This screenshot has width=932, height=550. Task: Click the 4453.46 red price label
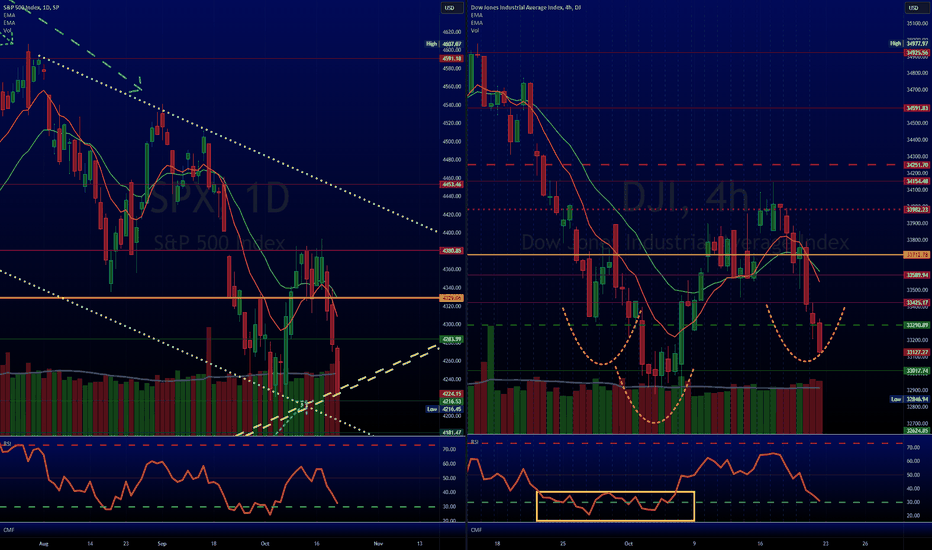(451, 184)
